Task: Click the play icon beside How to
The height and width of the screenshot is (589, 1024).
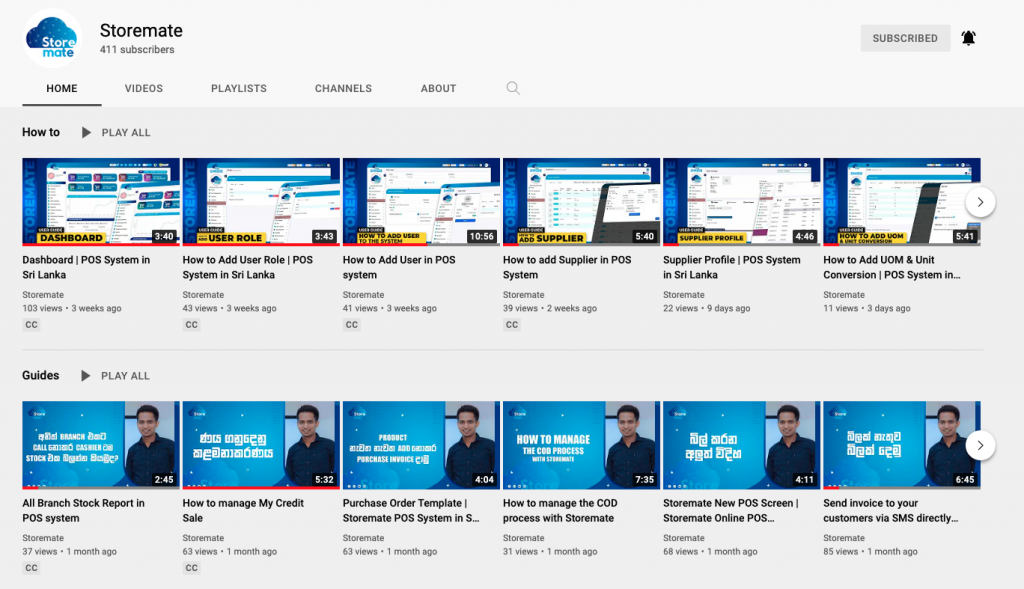Action: 86,132
